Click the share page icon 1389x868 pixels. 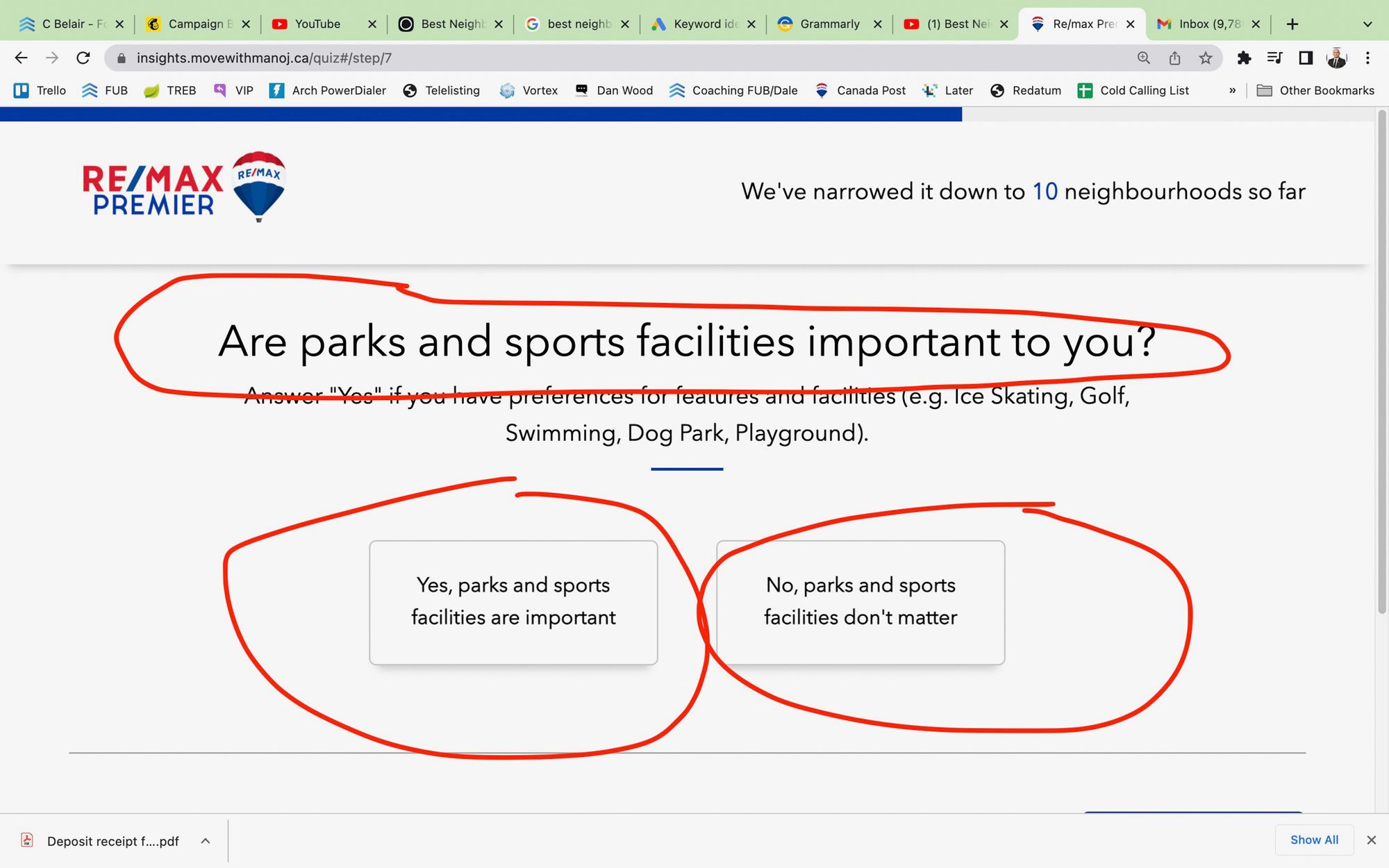(1174, 58)
